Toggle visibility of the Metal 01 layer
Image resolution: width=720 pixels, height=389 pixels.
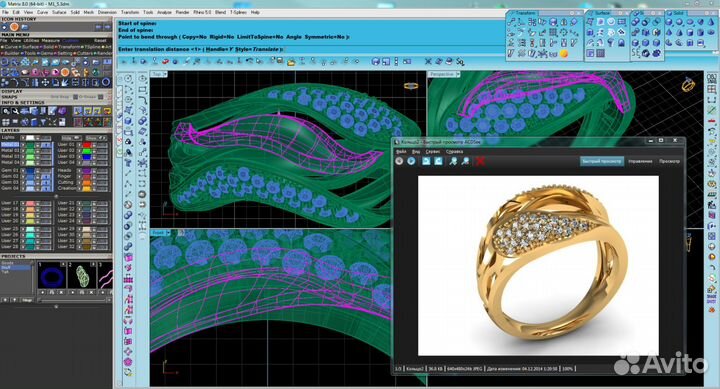pyautogui.click(x=23, y=145)
